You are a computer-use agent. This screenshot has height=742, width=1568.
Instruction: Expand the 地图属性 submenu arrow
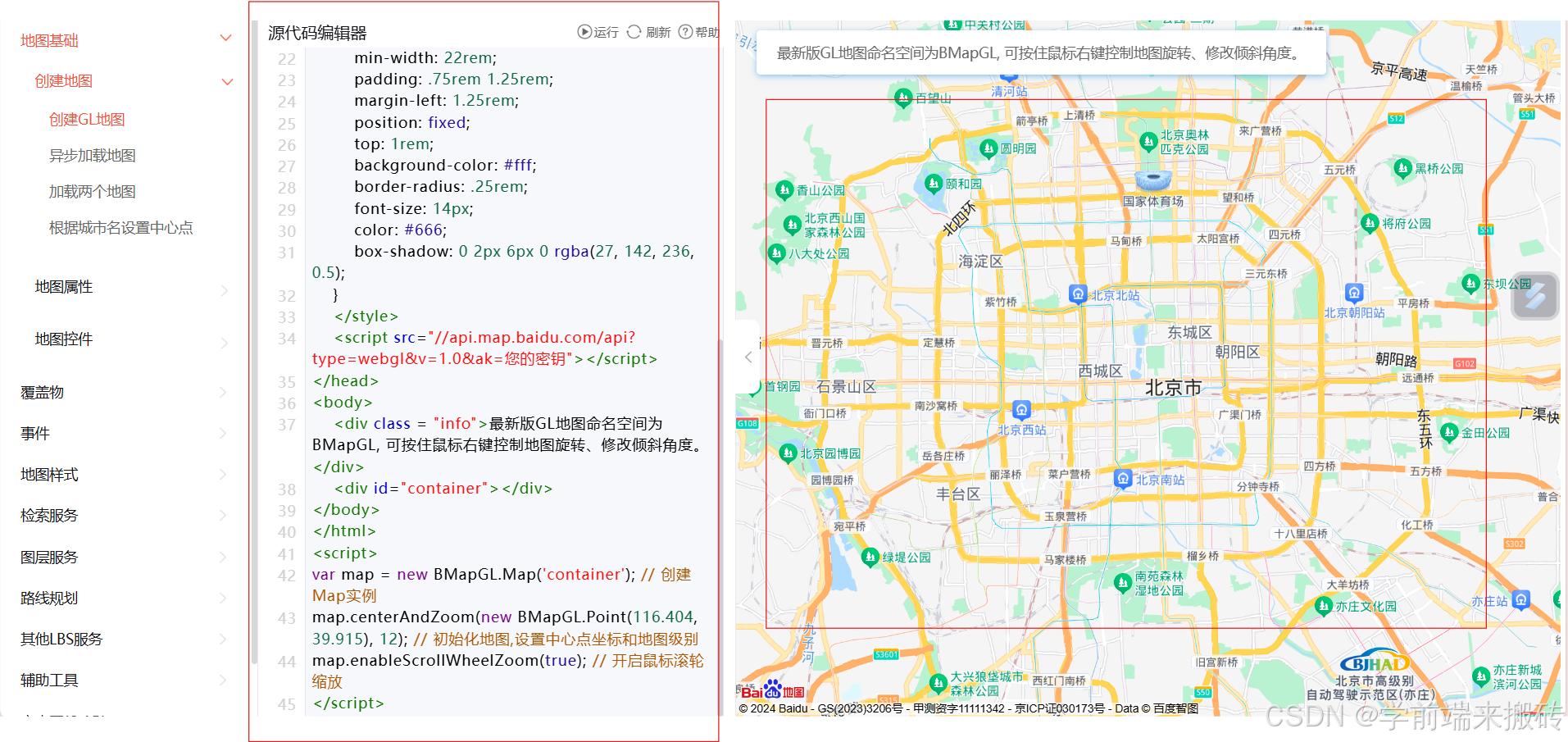click(x=224, y=290)
